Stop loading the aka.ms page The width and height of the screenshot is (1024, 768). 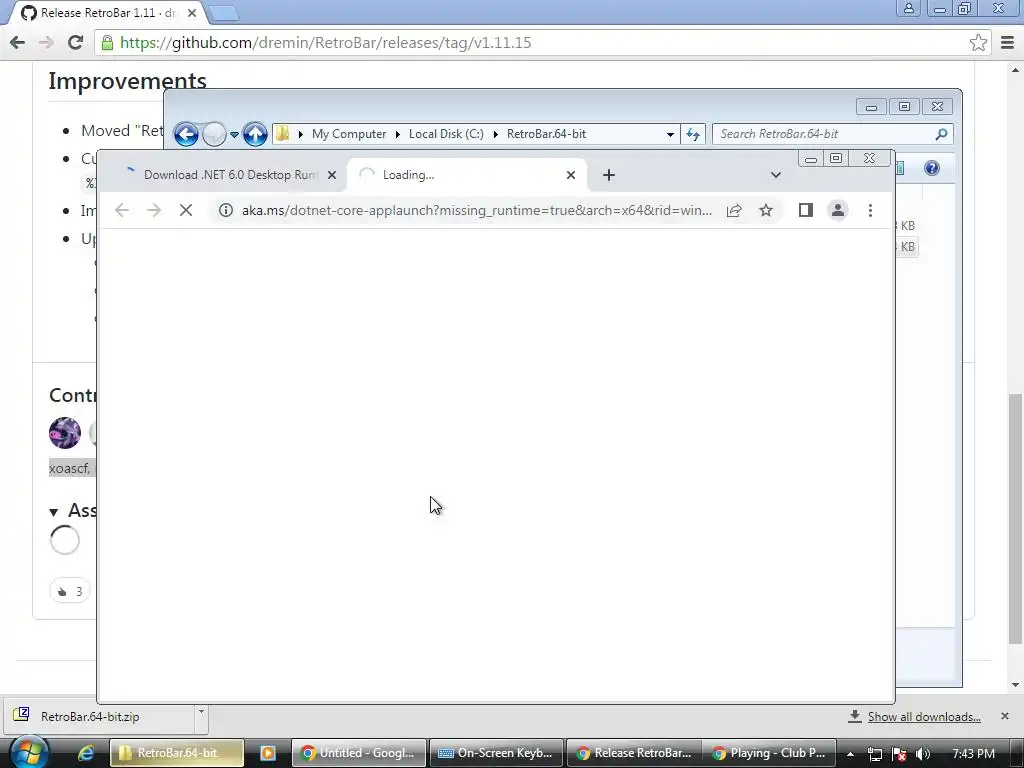[x=186, y=210]
